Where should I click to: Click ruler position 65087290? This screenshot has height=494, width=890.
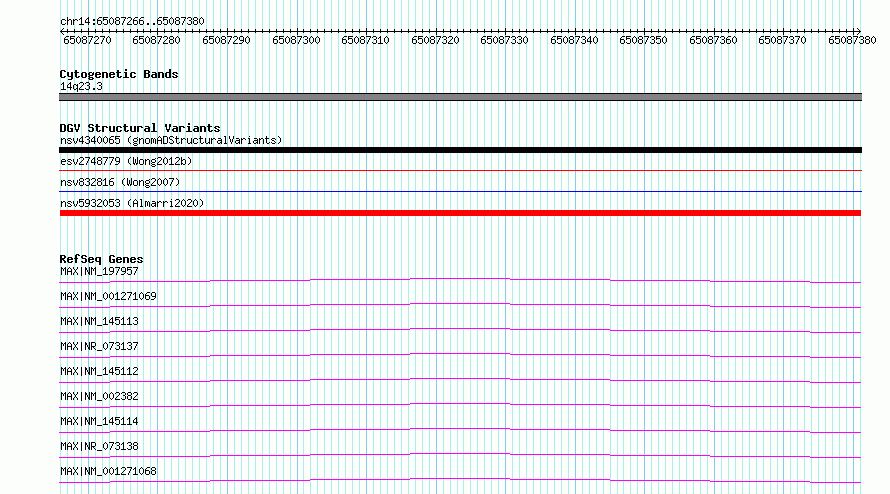click(226, 40)
